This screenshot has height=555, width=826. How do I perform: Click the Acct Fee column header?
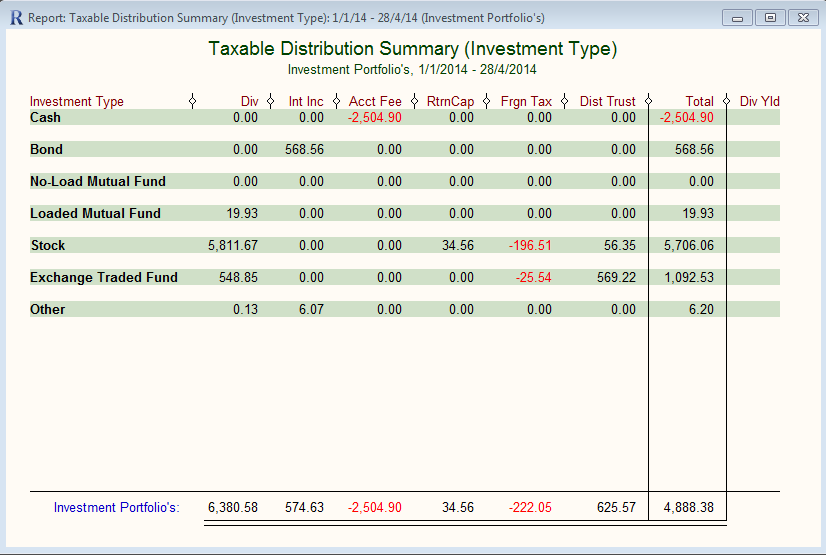coord(375,101)
